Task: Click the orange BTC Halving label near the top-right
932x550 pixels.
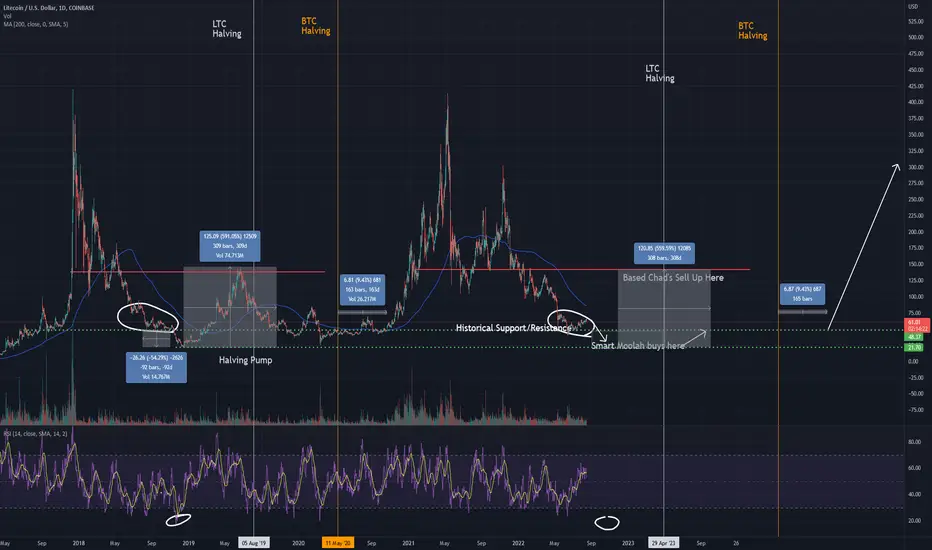Action: [752, 30]
